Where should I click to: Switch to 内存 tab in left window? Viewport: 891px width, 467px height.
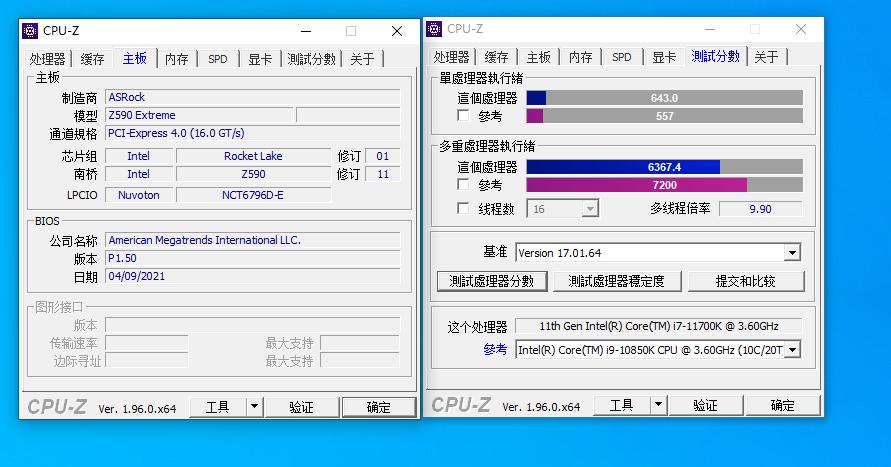177,59
